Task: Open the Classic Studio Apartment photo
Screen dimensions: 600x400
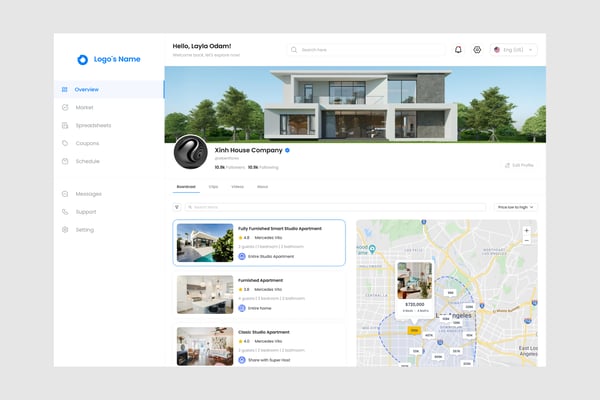Action: click(x=205, y=346)
